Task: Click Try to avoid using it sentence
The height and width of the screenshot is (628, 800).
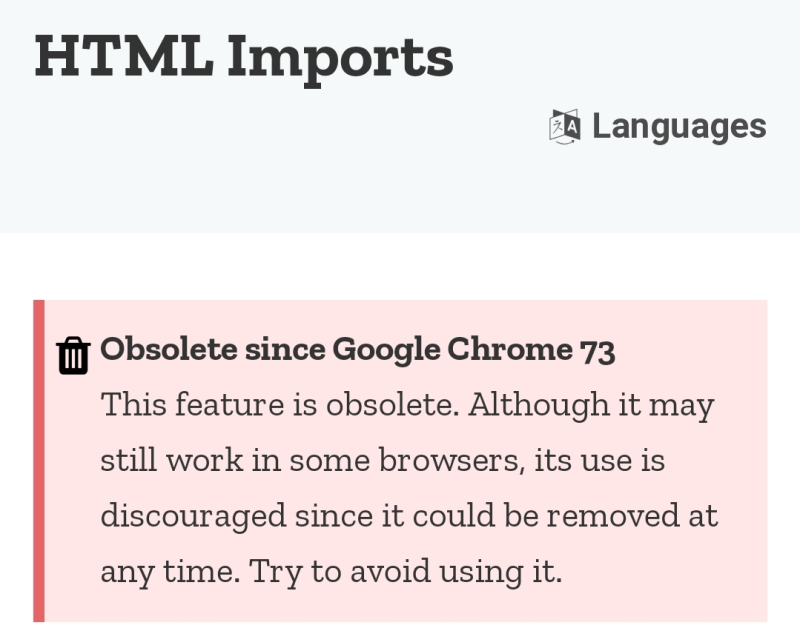Action: pos(406,572)
